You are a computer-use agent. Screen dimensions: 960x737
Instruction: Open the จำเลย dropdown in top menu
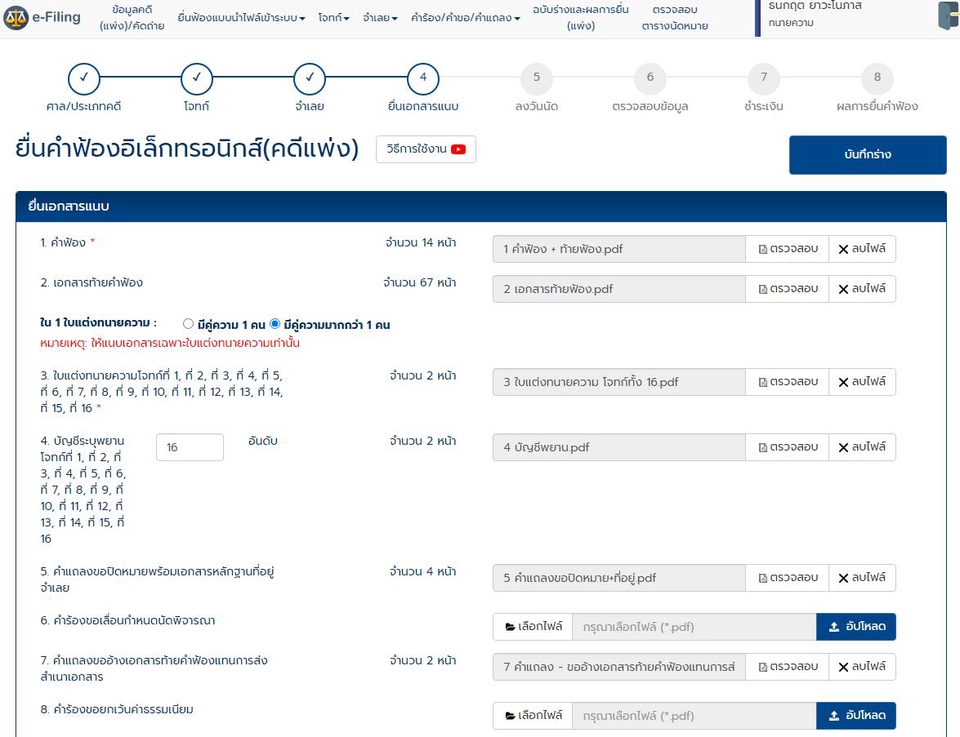[x=380, y=18]
